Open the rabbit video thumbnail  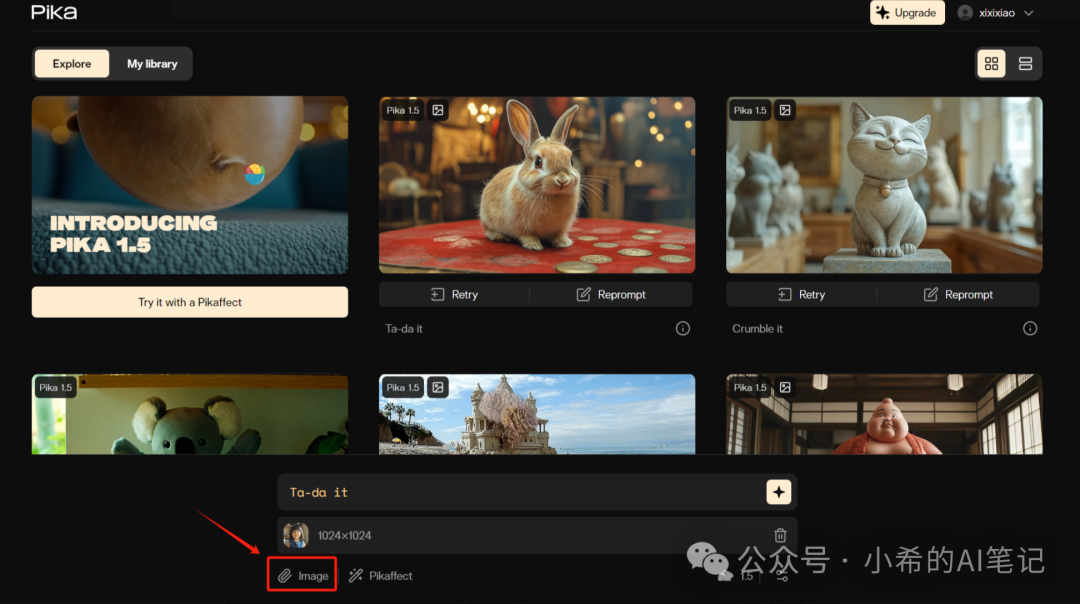pyautogui.click(x=537, y=185)
